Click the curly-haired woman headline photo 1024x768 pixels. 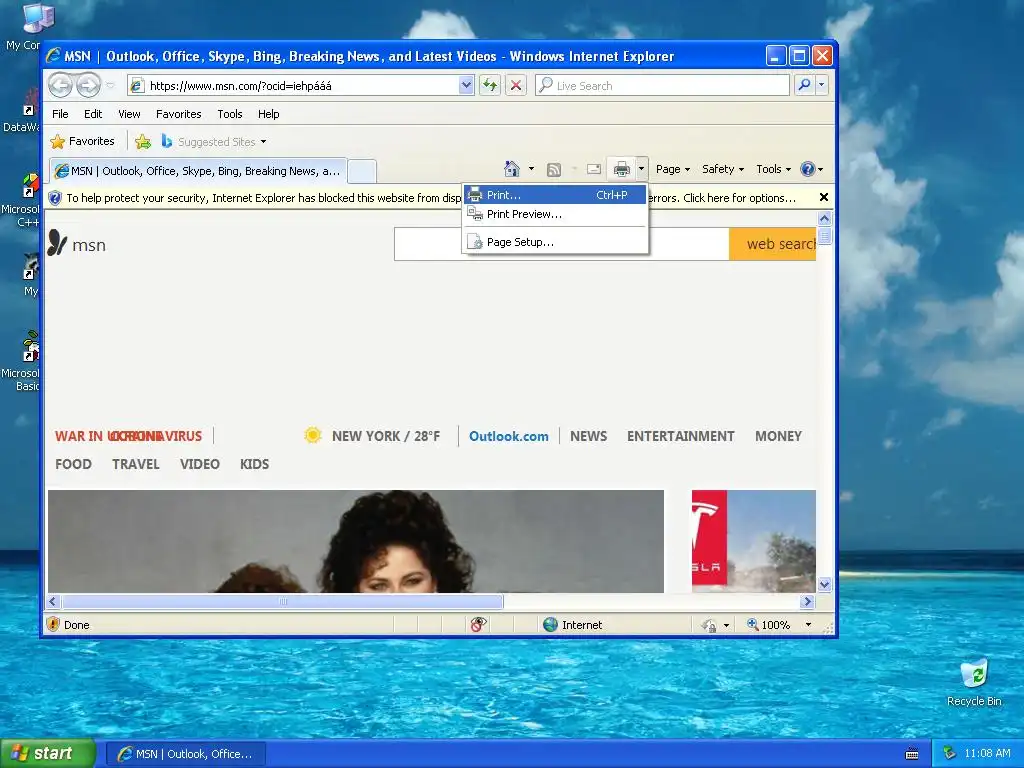click(x=356, y=541)
